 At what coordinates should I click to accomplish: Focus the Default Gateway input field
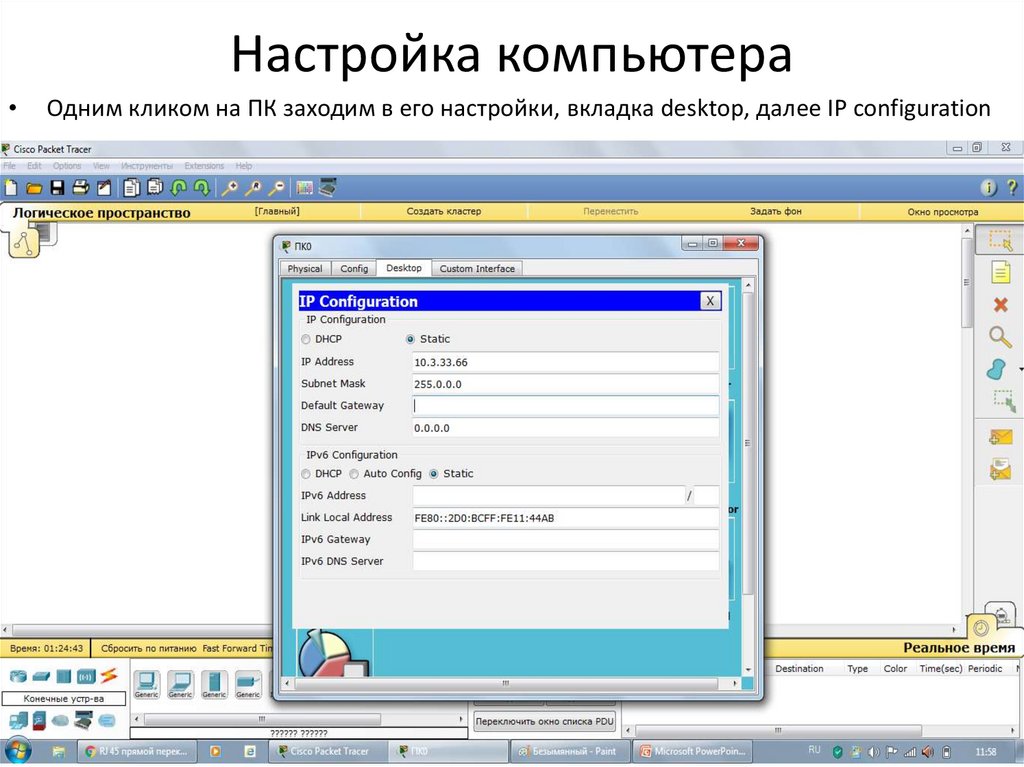[566, 406]
